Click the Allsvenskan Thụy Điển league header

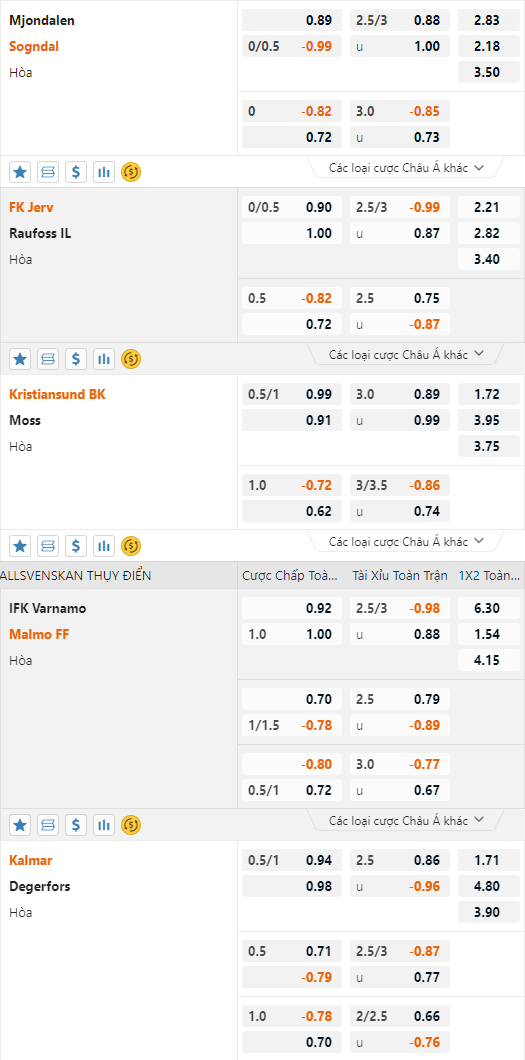(76, 576)
